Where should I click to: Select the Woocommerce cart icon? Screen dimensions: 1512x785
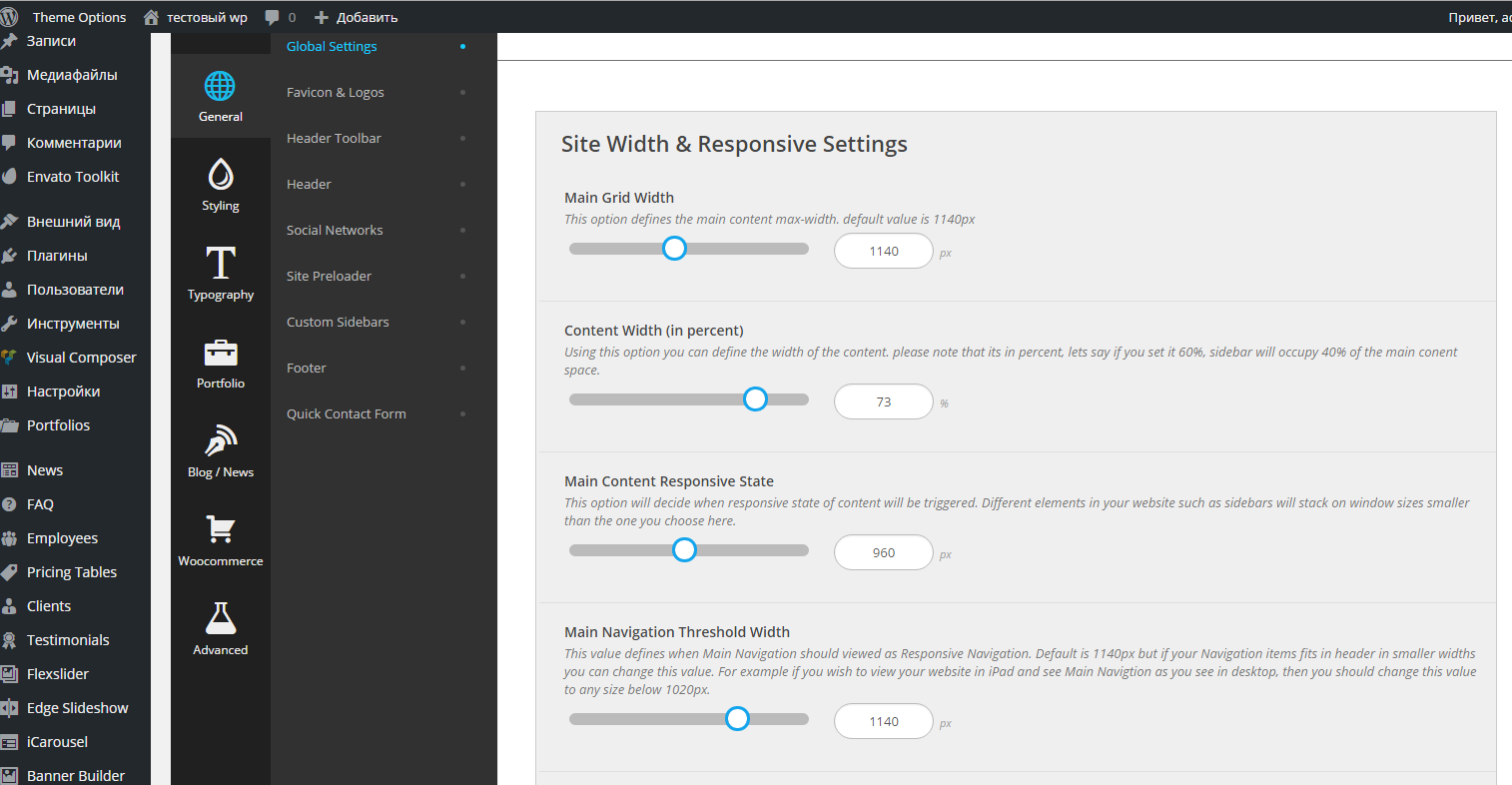pyautogui.click(x=220, y=529)
